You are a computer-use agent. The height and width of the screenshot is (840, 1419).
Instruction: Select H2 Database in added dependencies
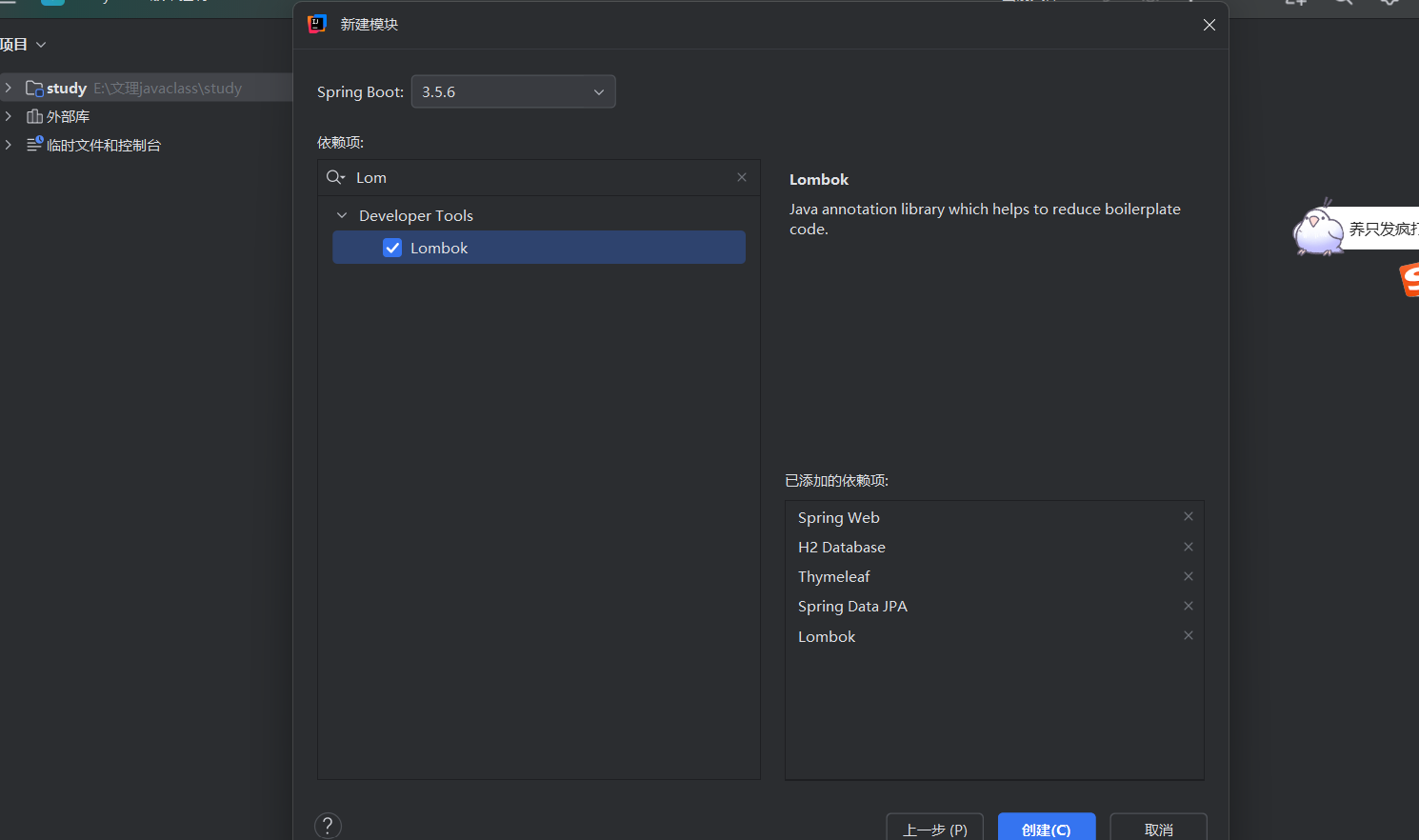point(842,547)
